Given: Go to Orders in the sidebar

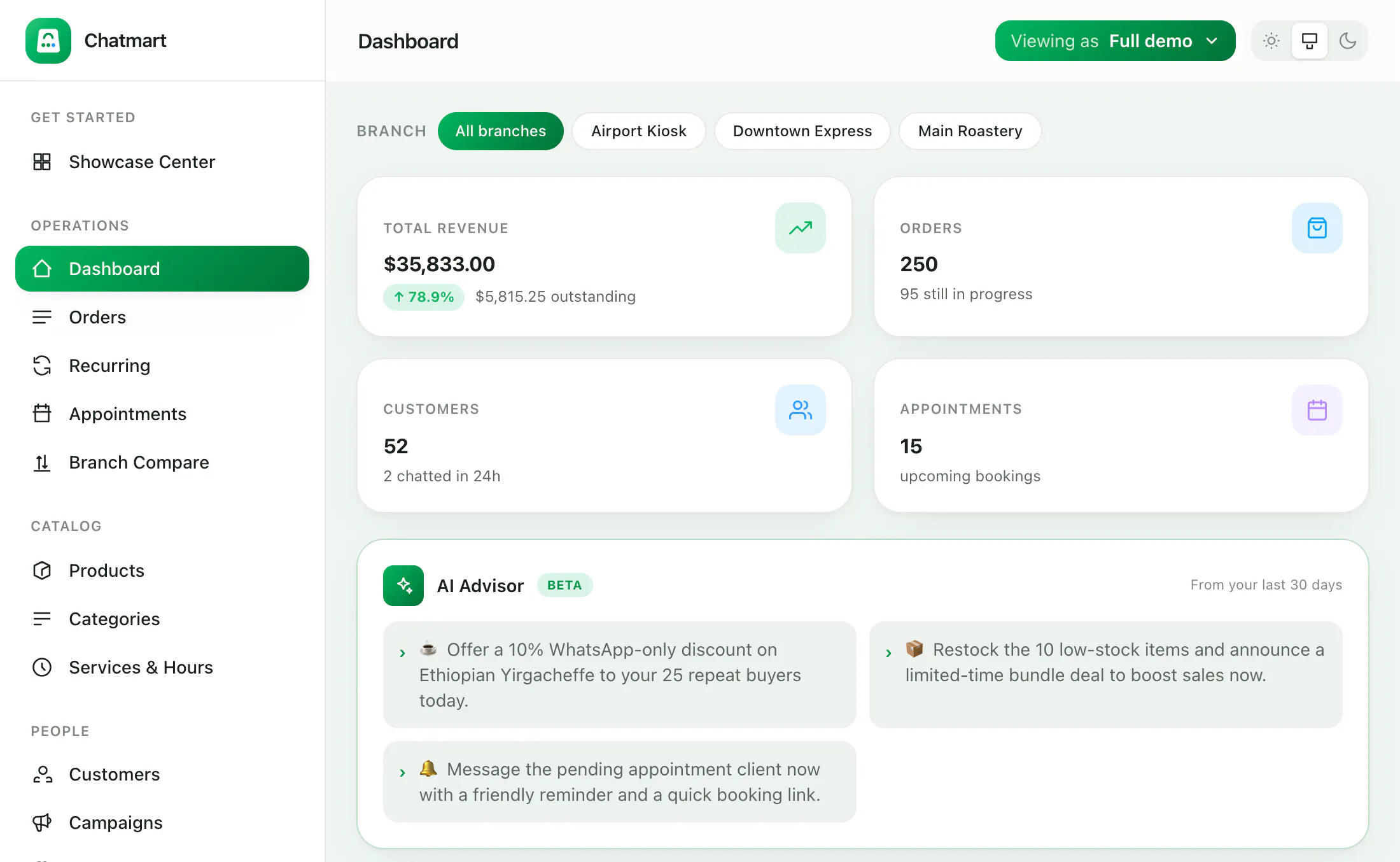Looking at the screenshot, I should pos(162,317).
